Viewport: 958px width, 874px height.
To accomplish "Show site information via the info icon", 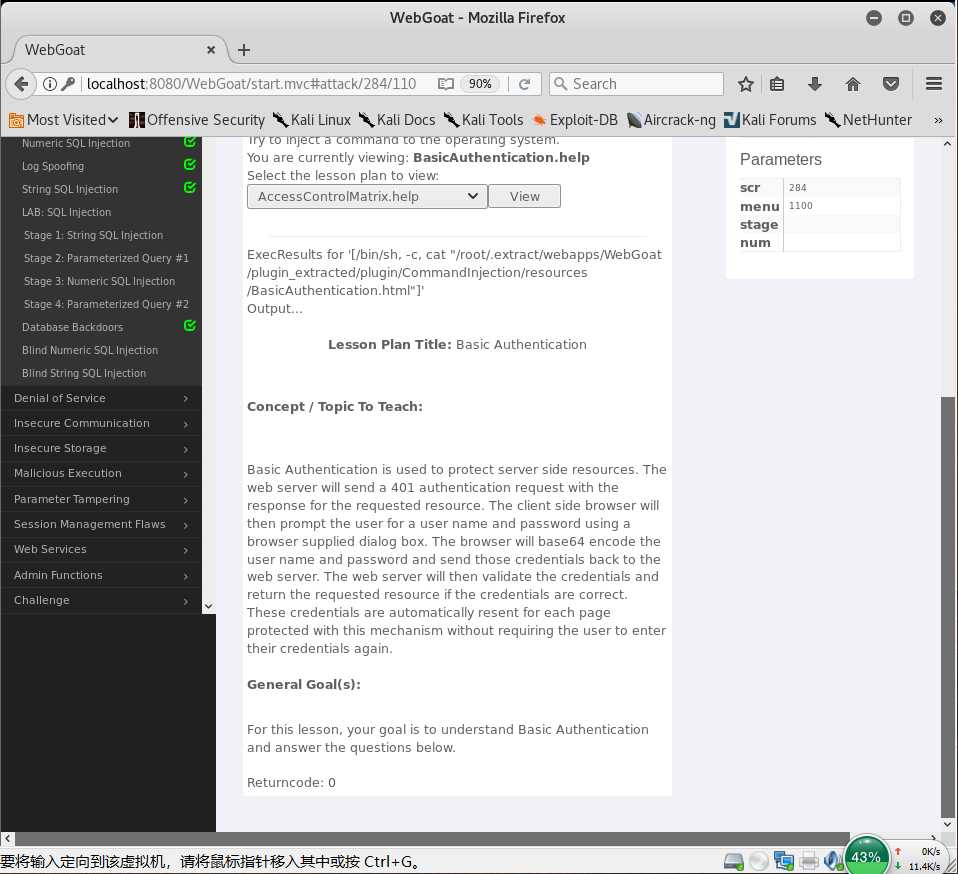I will point(50,84).
